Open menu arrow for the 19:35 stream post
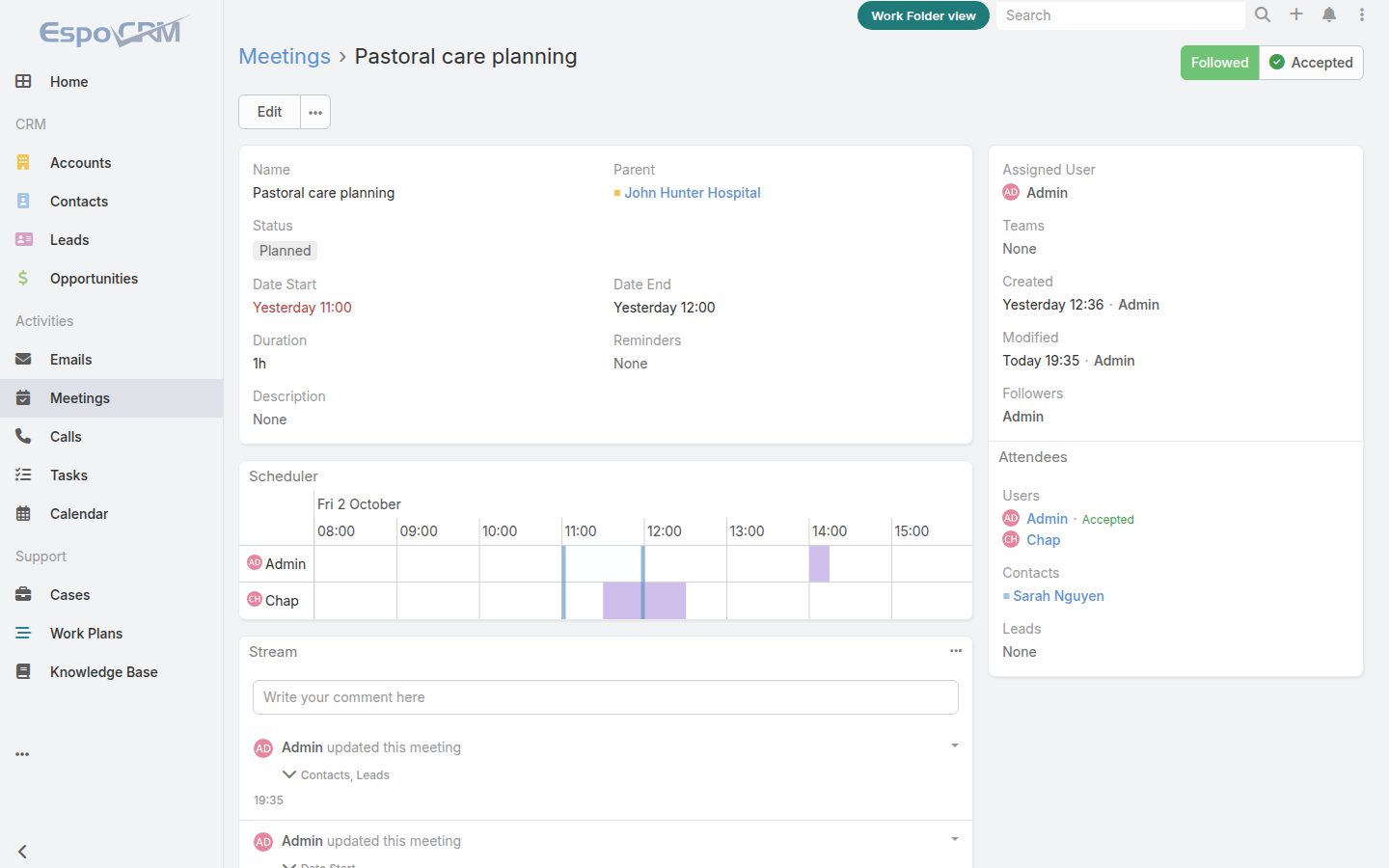The image size is (1389, 868). pos(955,746)
